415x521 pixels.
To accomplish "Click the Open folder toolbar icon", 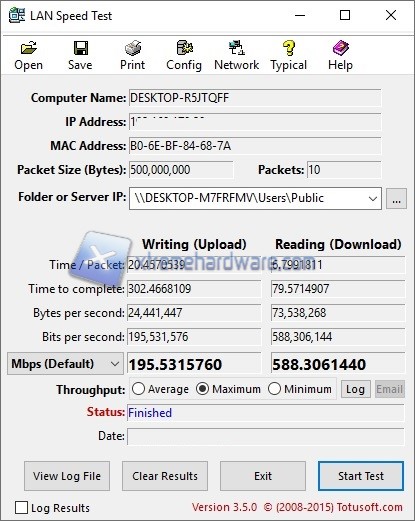I will pyautogui.click(x=29, y=48).
